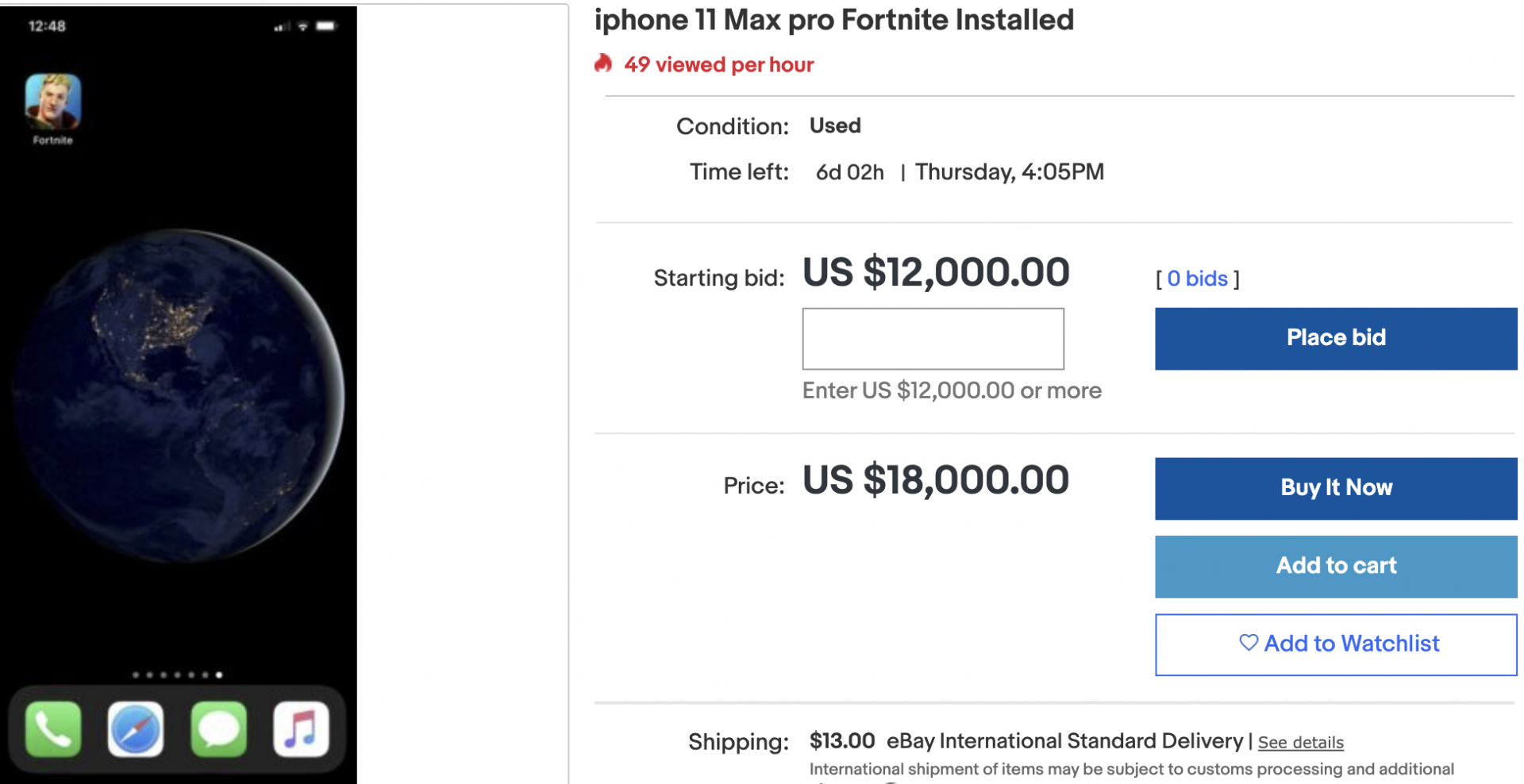Screen dimensions: 1524x784
Task: Click the battery indicator in the status bar
Action: (x=325, y=26)
